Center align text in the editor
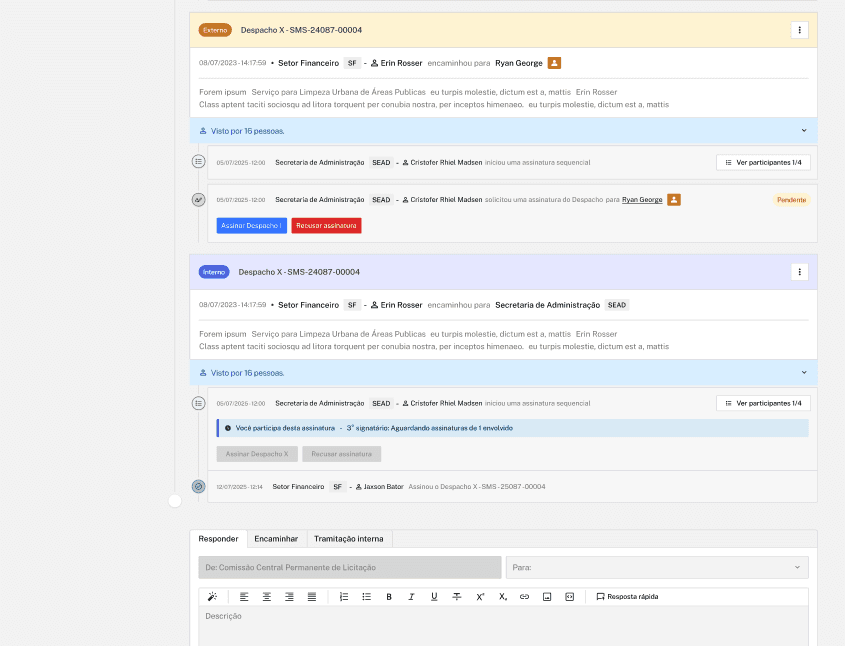Image resolution: width=845 pixels, height=646 pixels. [267, 596]
